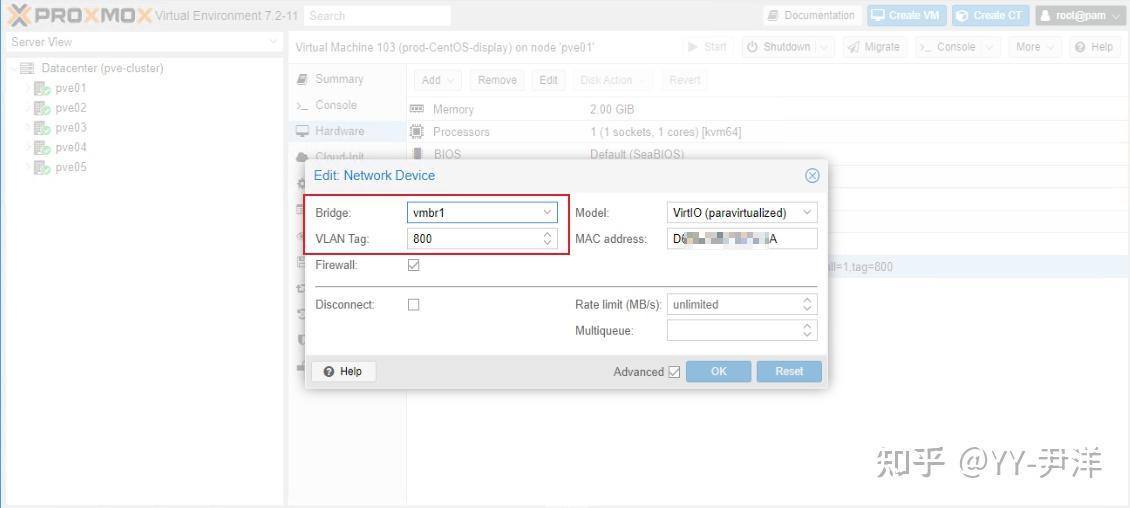1130x508 pixels.
Task: Select Datacenter (pve-cluster) in the tree
Action: tap(102, 68)
